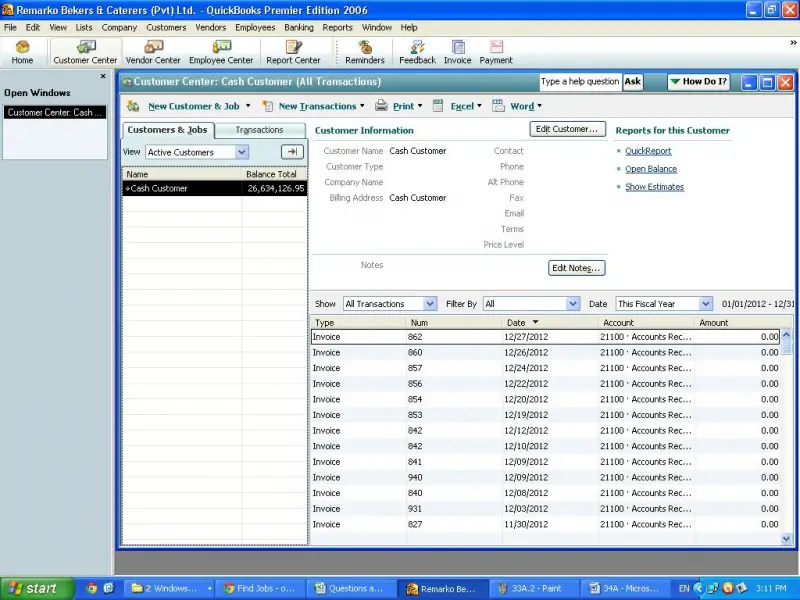Screen dimensions: 800x600
Task: Sort by the Date column header
Action: tap(550, 322)
